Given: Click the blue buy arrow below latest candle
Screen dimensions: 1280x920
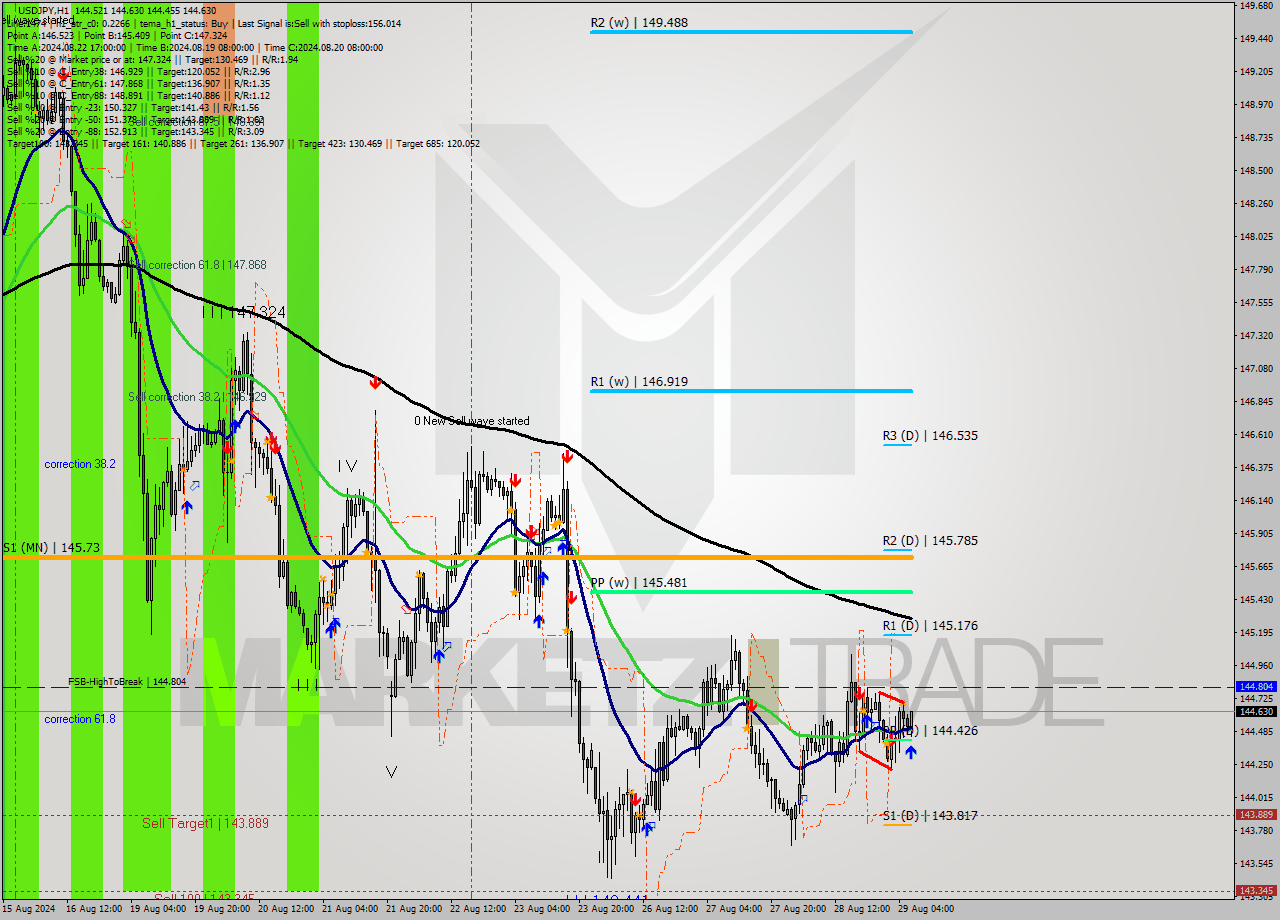Looking at the screenshot, I should pos(910,751).
